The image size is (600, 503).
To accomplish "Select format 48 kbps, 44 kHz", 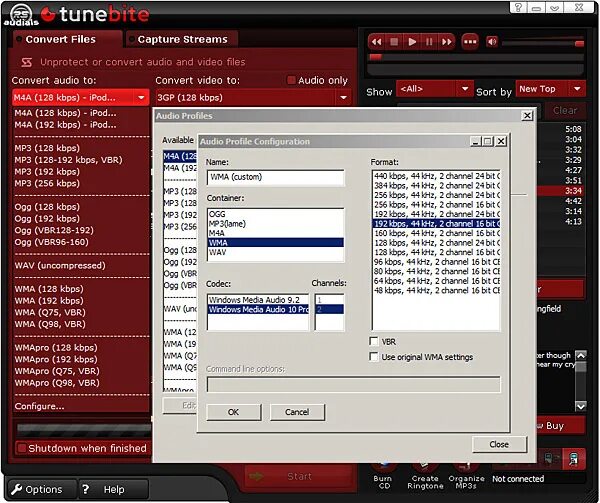I will tap(436, 290).
